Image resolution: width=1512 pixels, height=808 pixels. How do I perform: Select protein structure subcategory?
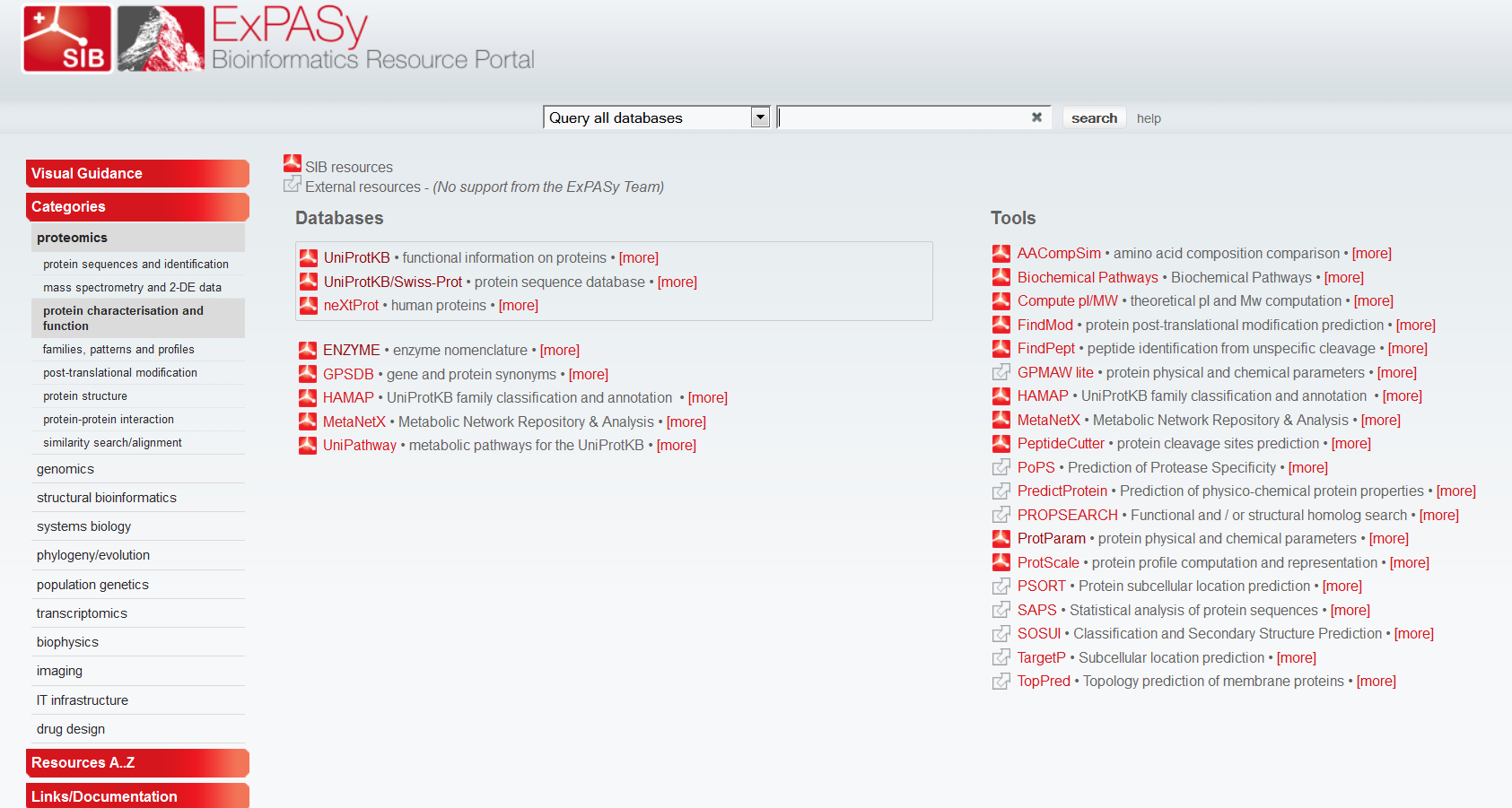[x=138, y=395]
